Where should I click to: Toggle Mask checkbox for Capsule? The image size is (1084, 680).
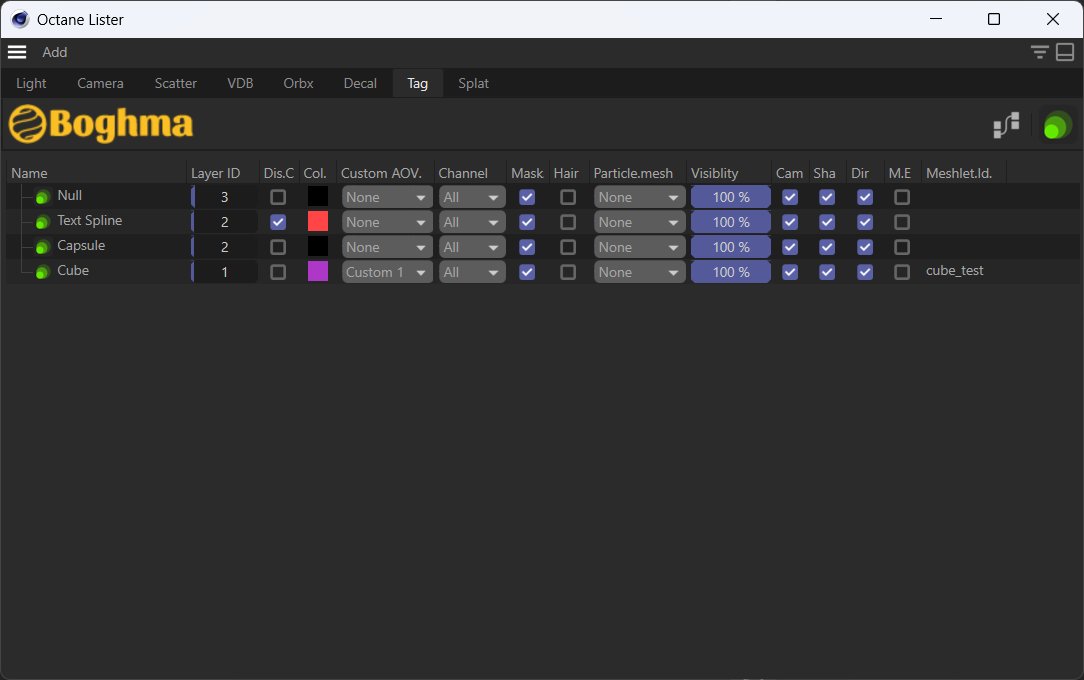click(x=527, y=247)
